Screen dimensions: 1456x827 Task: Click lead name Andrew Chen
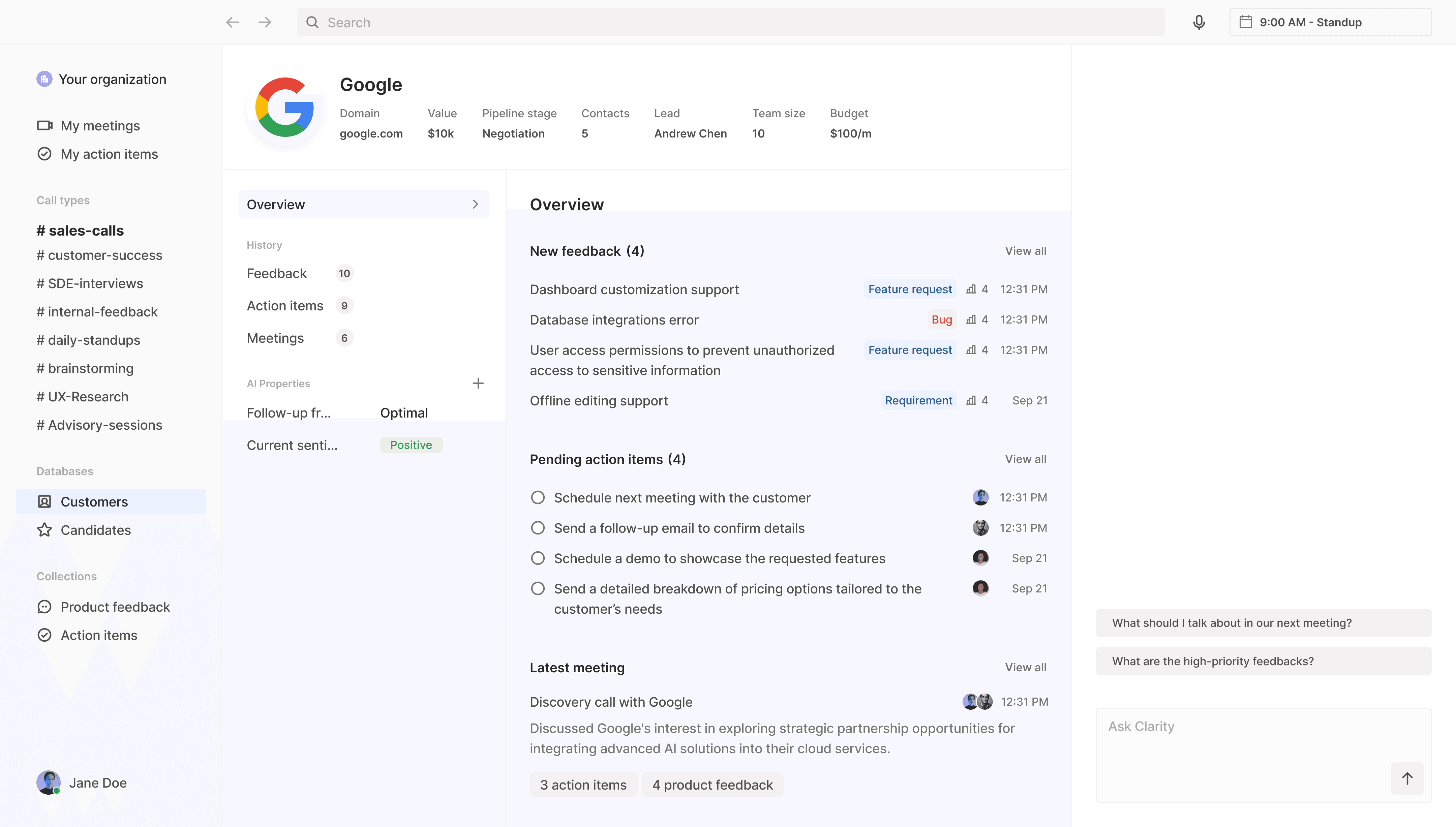(x=690, y=133)
